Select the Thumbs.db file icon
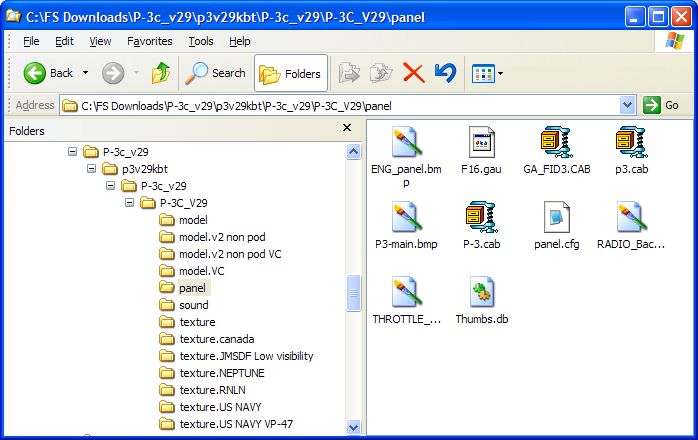The image size is (698, 440). point(481,292)
